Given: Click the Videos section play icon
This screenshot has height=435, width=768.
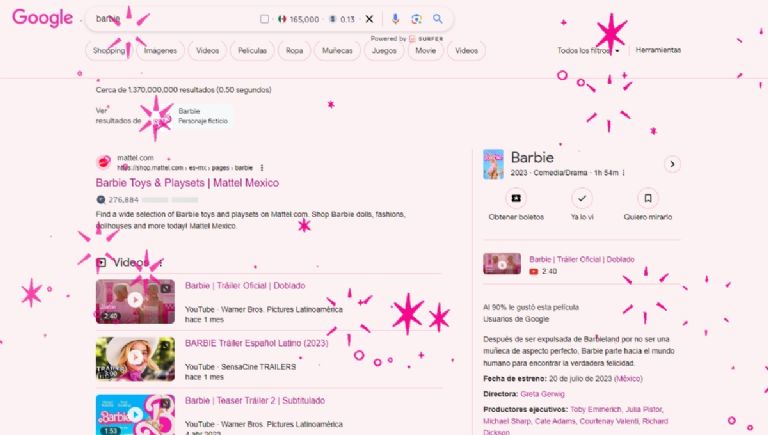Looking at the screenshot, I should coord(101,263).
